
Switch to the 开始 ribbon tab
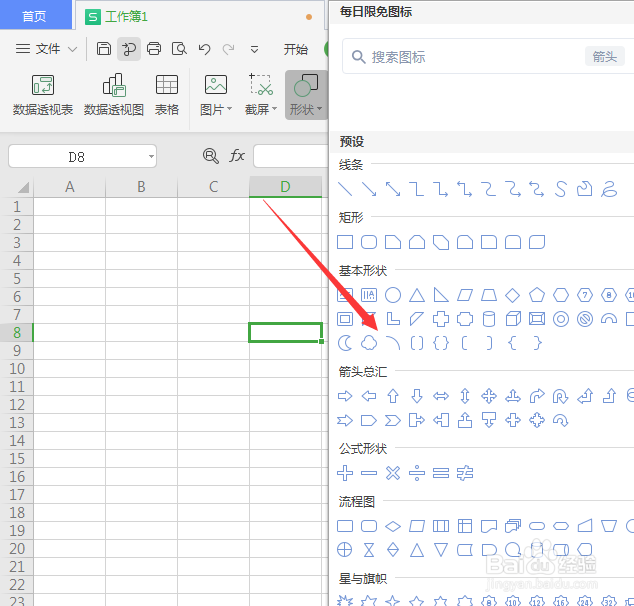tap(296, 49)
